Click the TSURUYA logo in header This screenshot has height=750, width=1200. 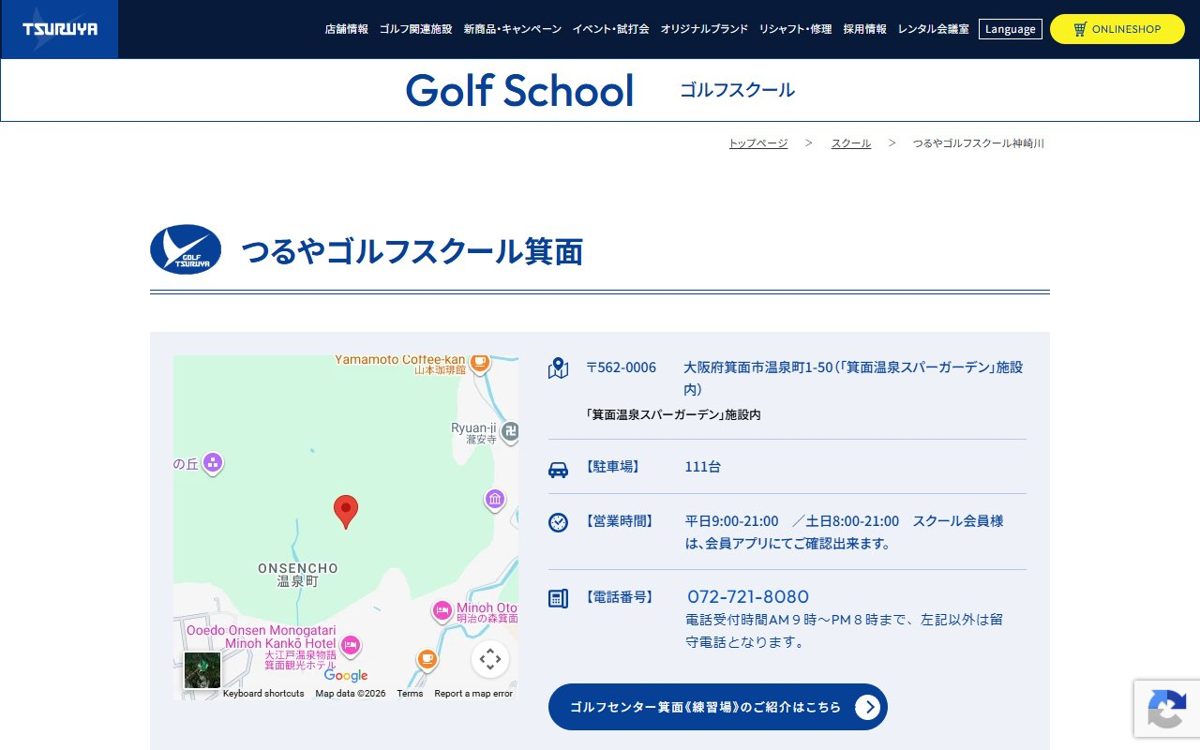click(x=59, y=29)
